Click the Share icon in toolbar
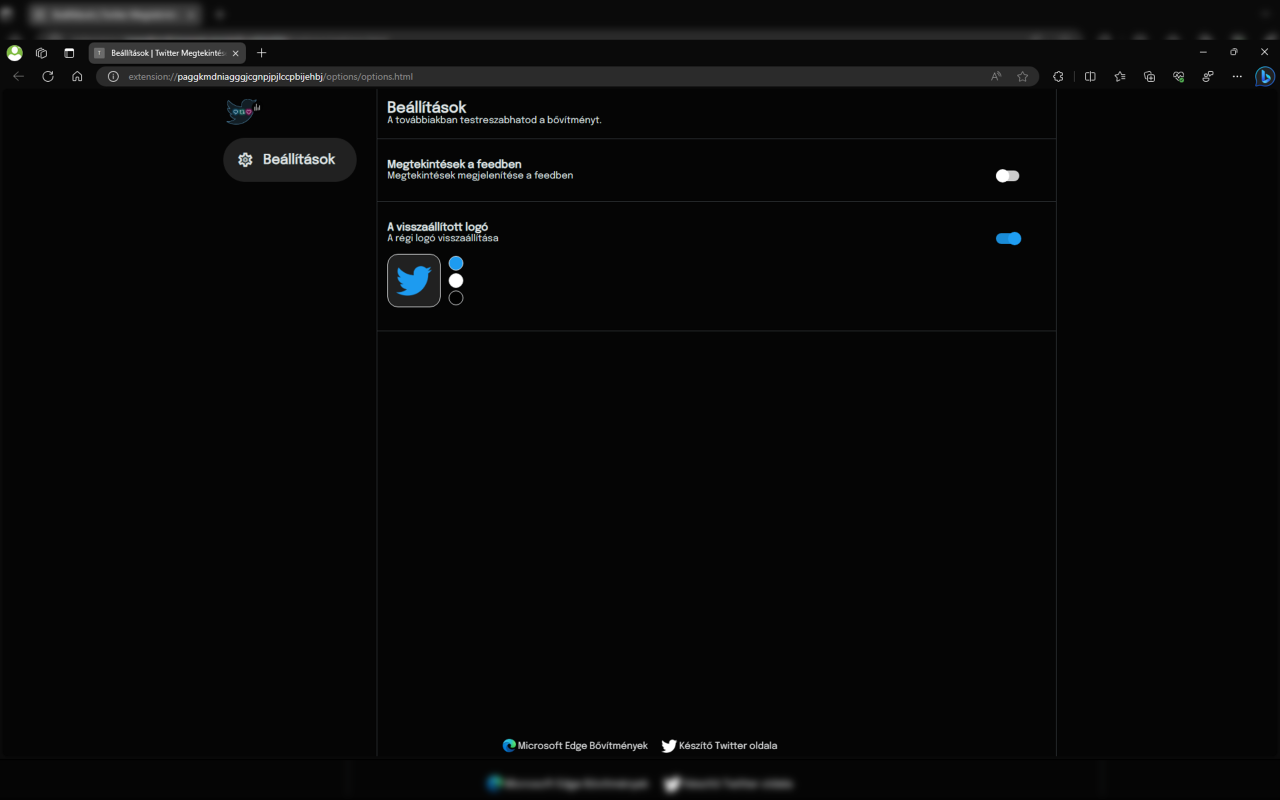Screen dimensions: 1280x800 tap(1208, 76)
